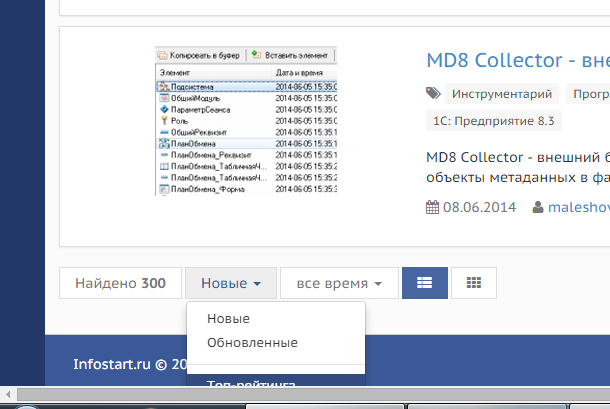This screenshot has width=610, height=409.
Task: Open the MD8 Collector screenshot thumbnail
Action: [x=246, y=121]
